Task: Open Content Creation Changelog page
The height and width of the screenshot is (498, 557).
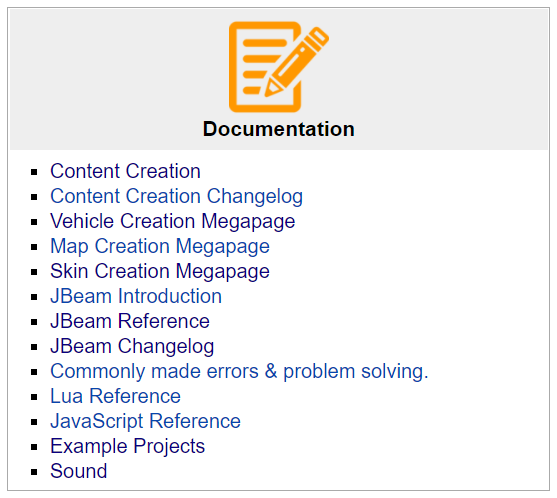Action: click(177, 196)
